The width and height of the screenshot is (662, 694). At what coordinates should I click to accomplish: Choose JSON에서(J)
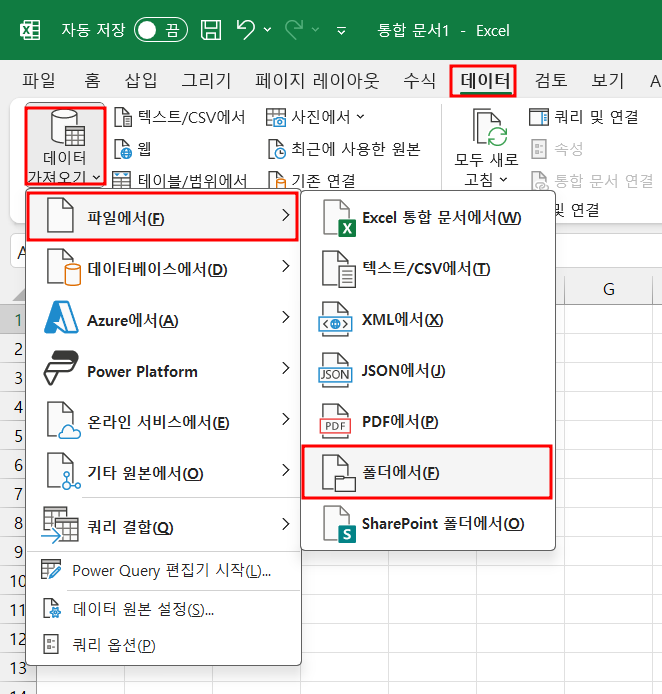427,370
